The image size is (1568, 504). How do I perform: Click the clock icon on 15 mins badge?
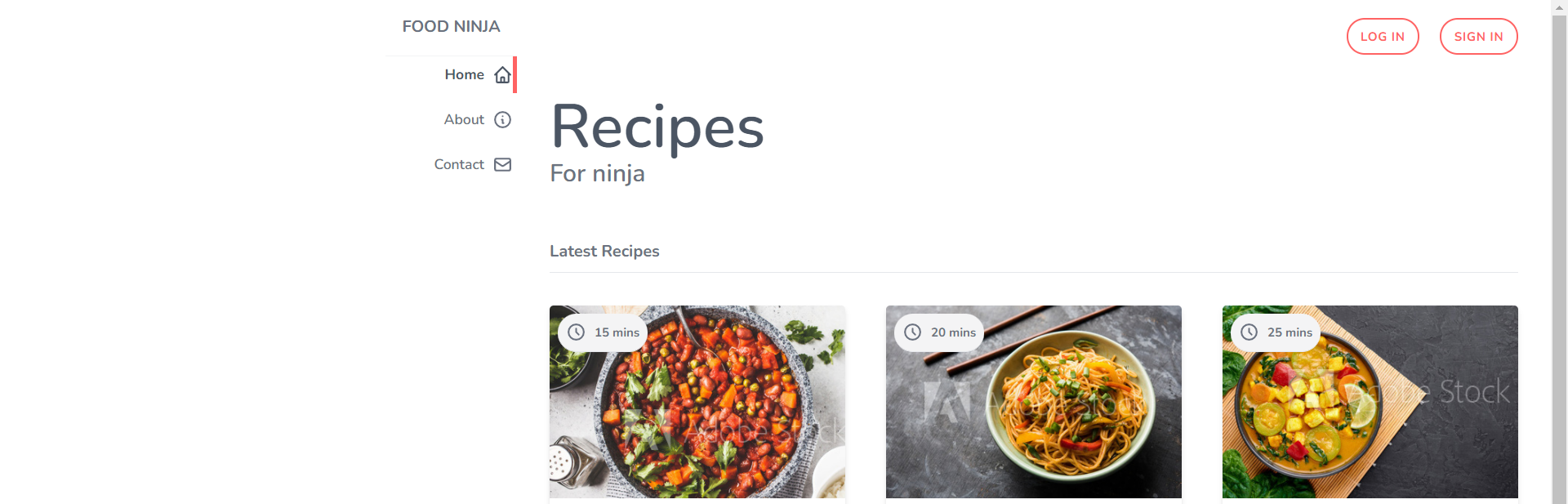(577, 332)
